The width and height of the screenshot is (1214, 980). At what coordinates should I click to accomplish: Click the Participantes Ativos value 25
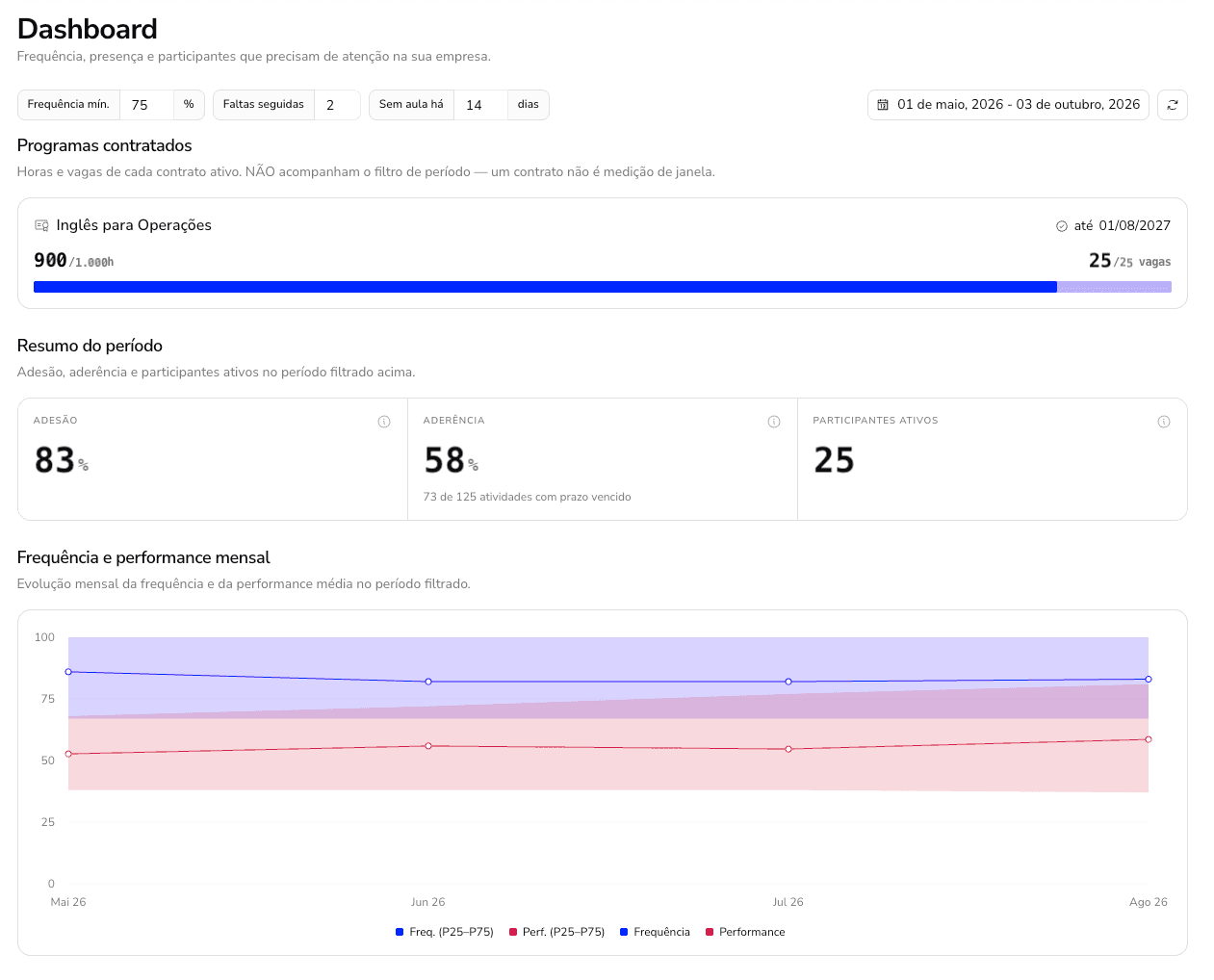pos(834,461)
